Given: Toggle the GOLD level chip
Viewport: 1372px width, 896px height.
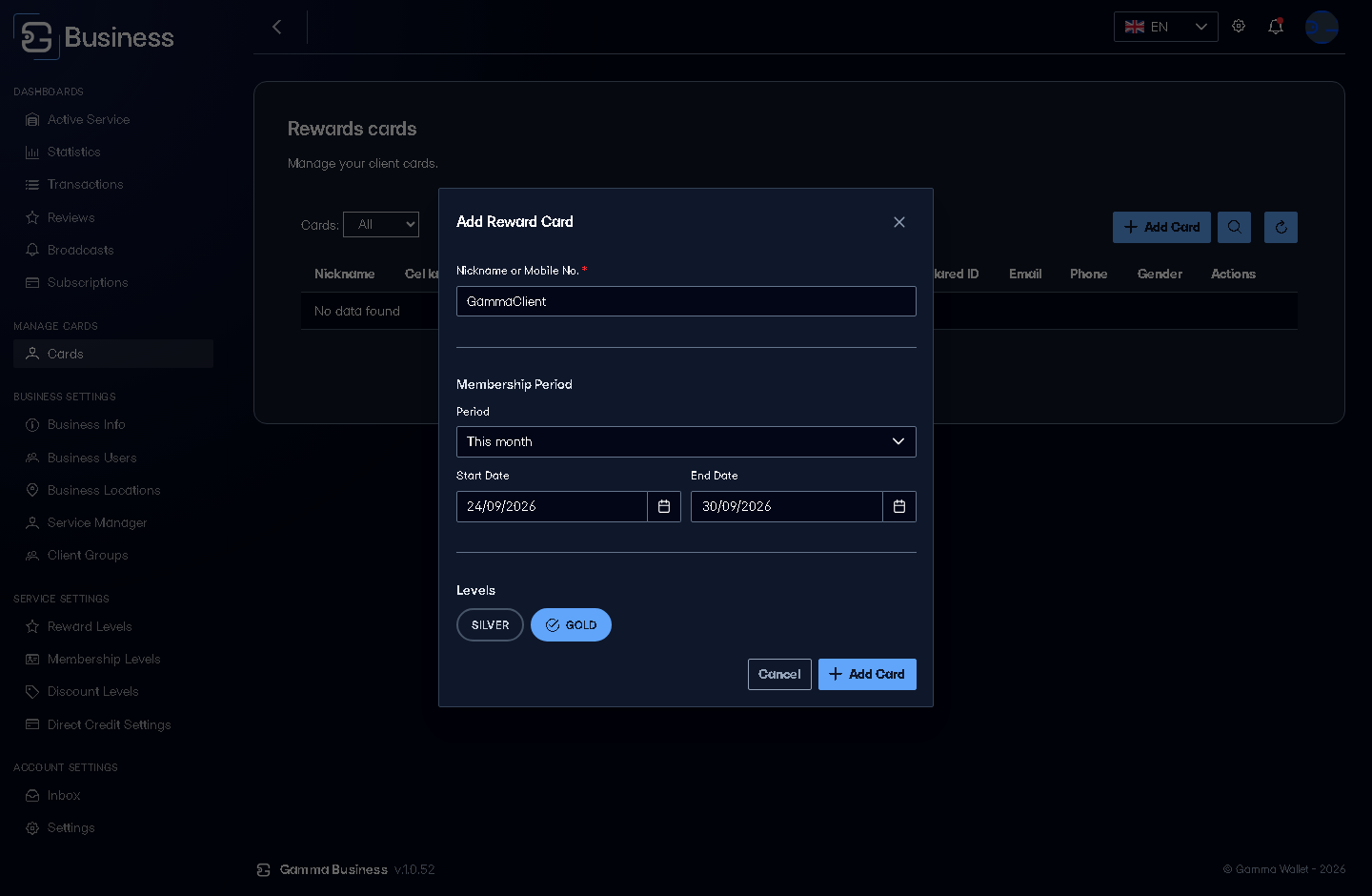Looking at the screenshot, I should coord(571,625).
